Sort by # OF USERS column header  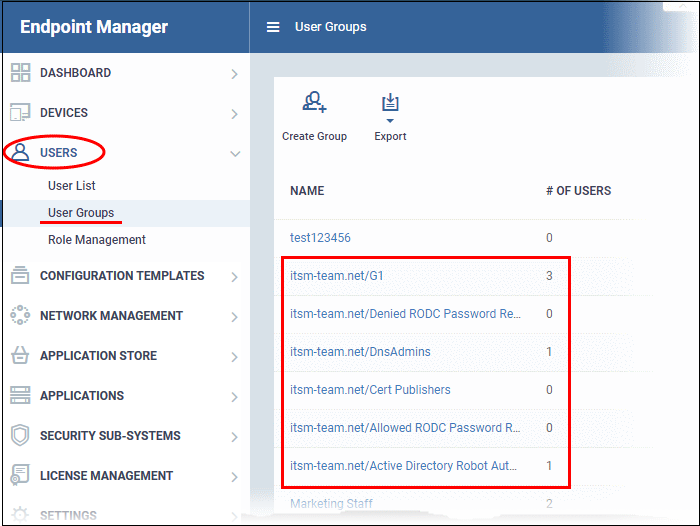579,191
